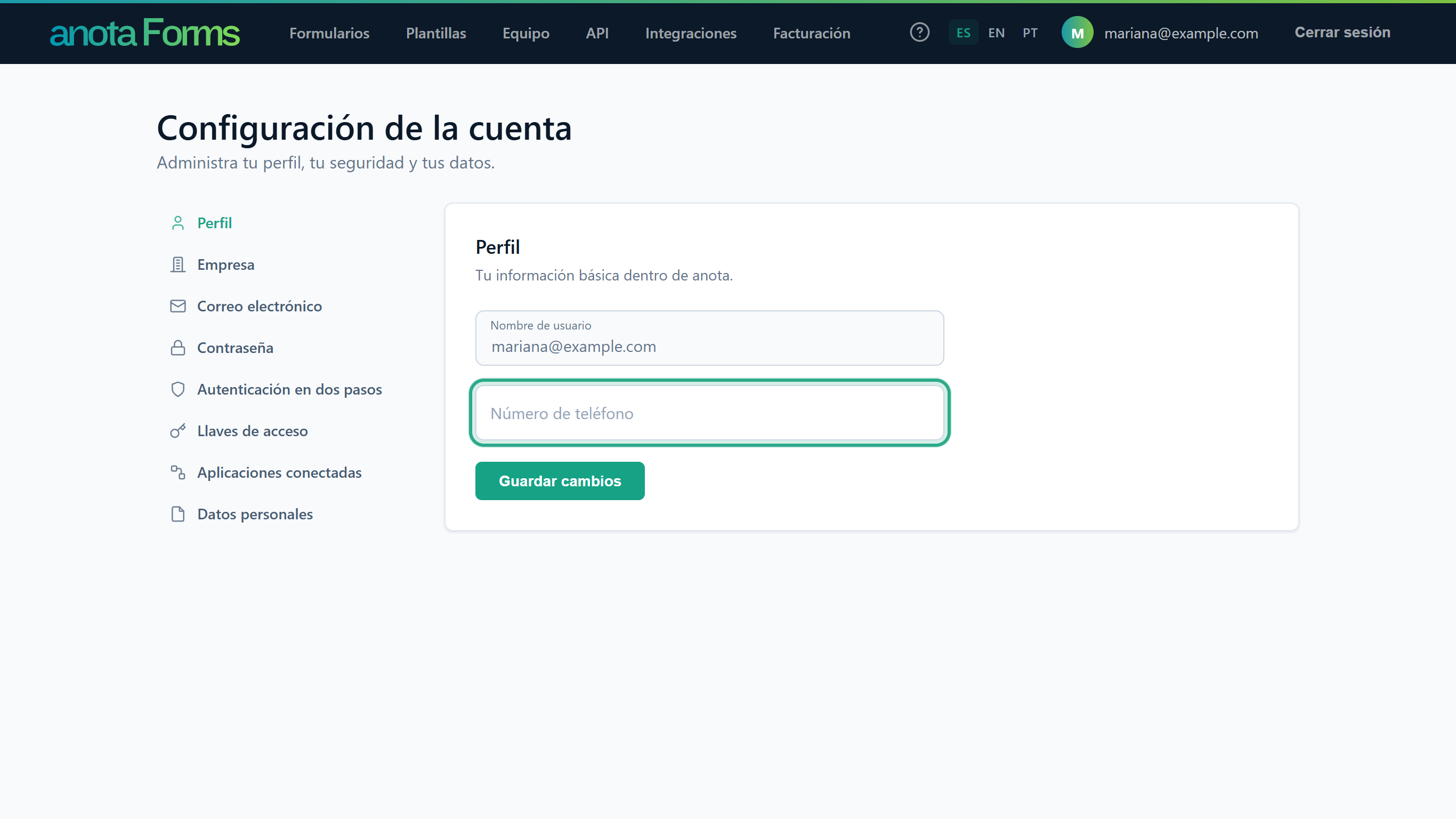Click the shield icon for two-step authentication
The height and width of the screenshot is (819, 1456).
[x=177, y=389]
